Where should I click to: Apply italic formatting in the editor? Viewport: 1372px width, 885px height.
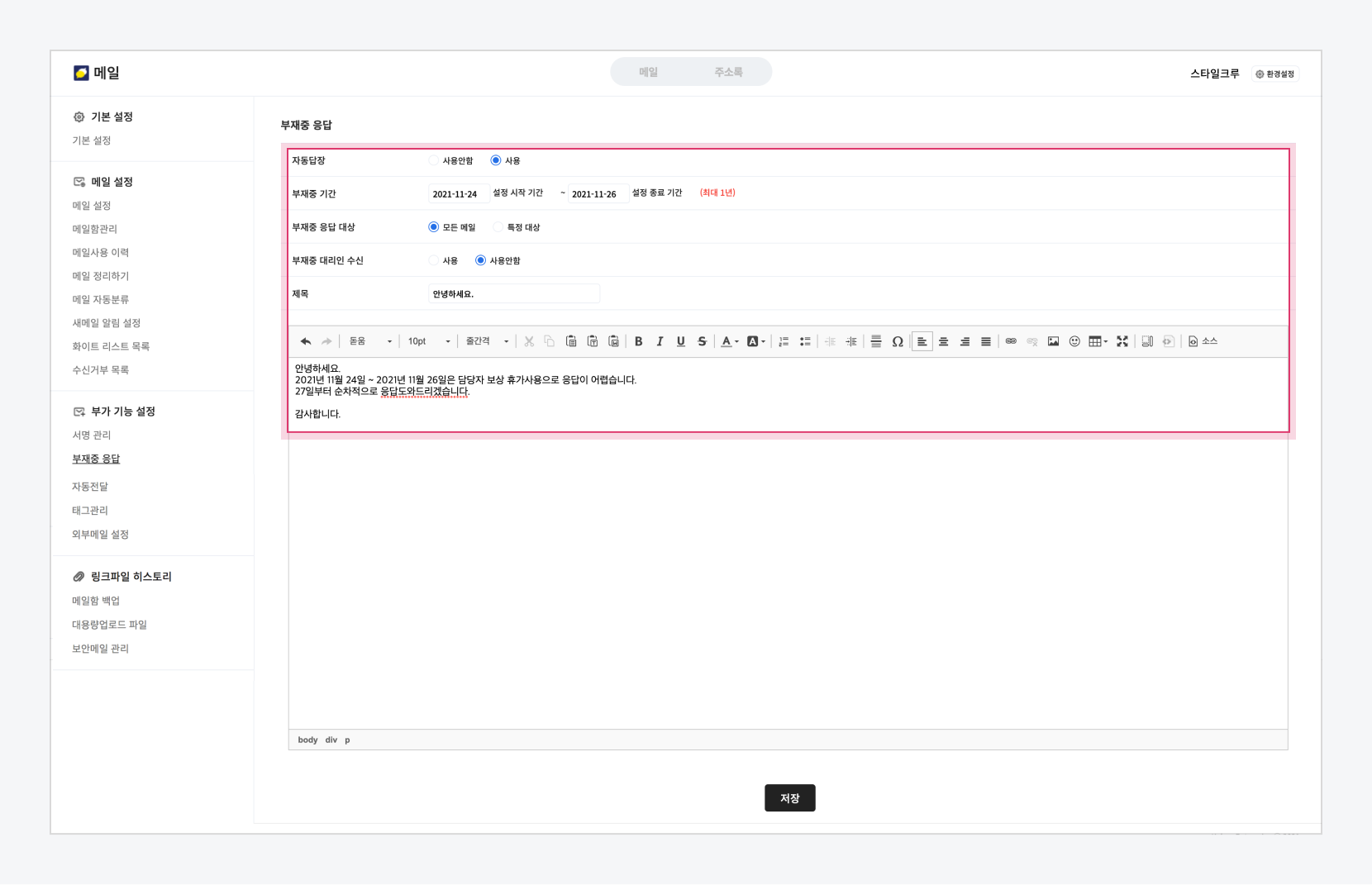tap(660, 341)
